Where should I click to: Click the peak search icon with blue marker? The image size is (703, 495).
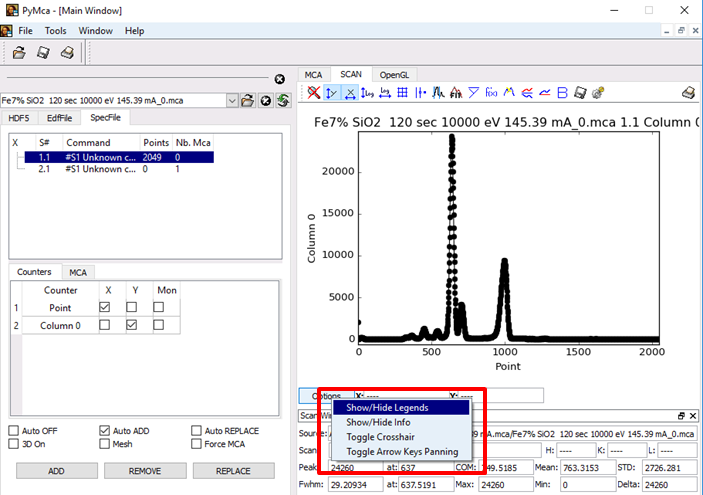438,93
